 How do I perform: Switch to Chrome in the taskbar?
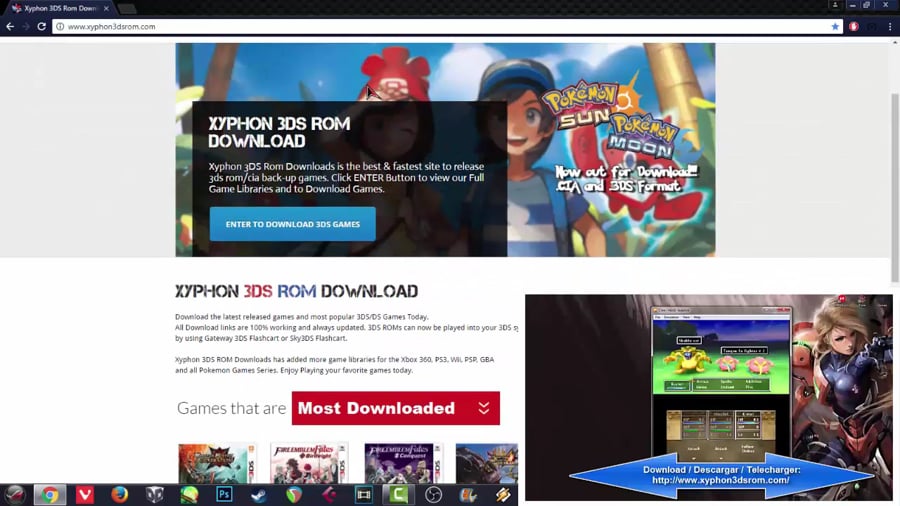click(50, 495)
